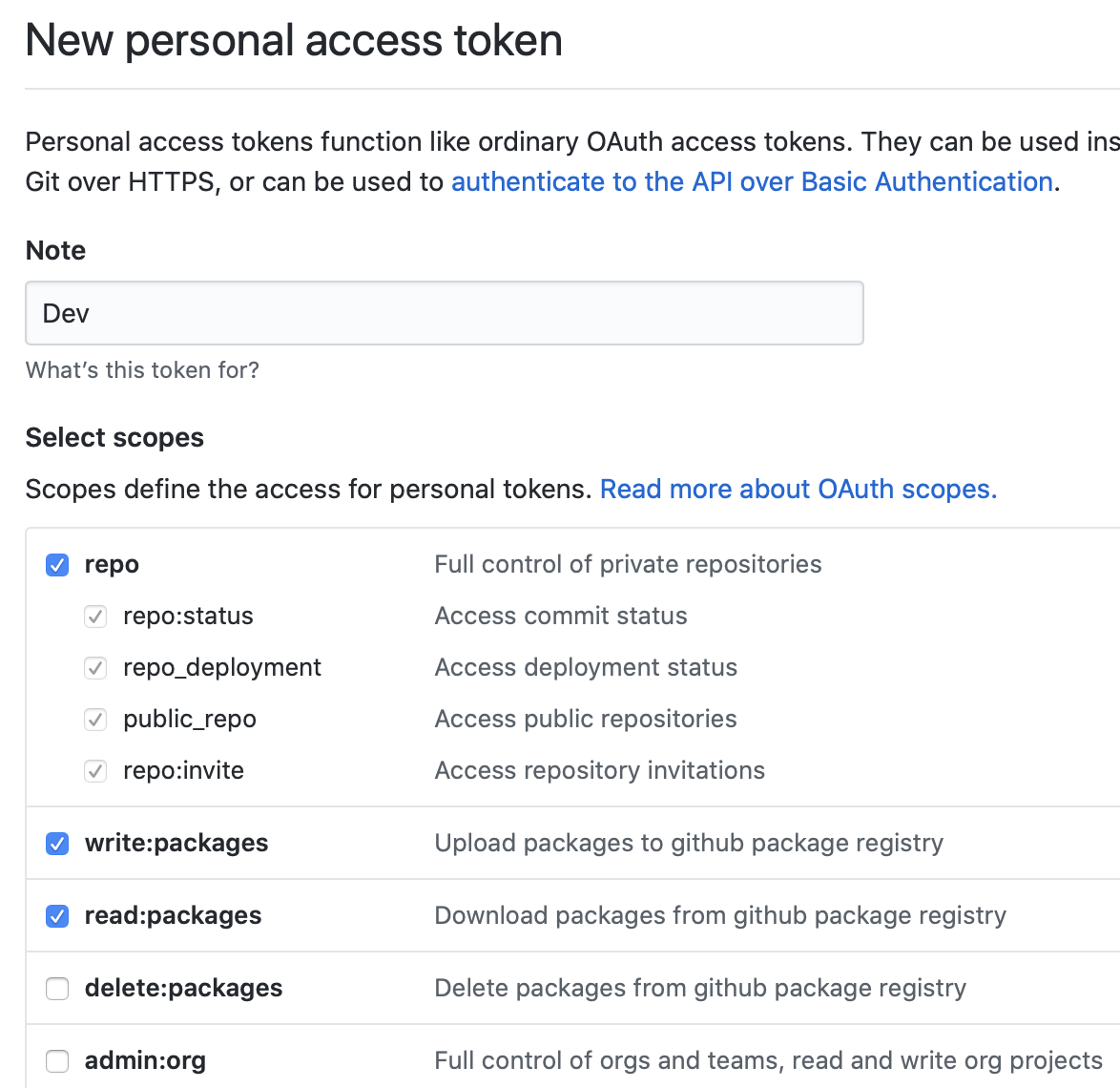Click the public_repo label text
The image size is (1120, 1088).
click(x=189, y=719)
